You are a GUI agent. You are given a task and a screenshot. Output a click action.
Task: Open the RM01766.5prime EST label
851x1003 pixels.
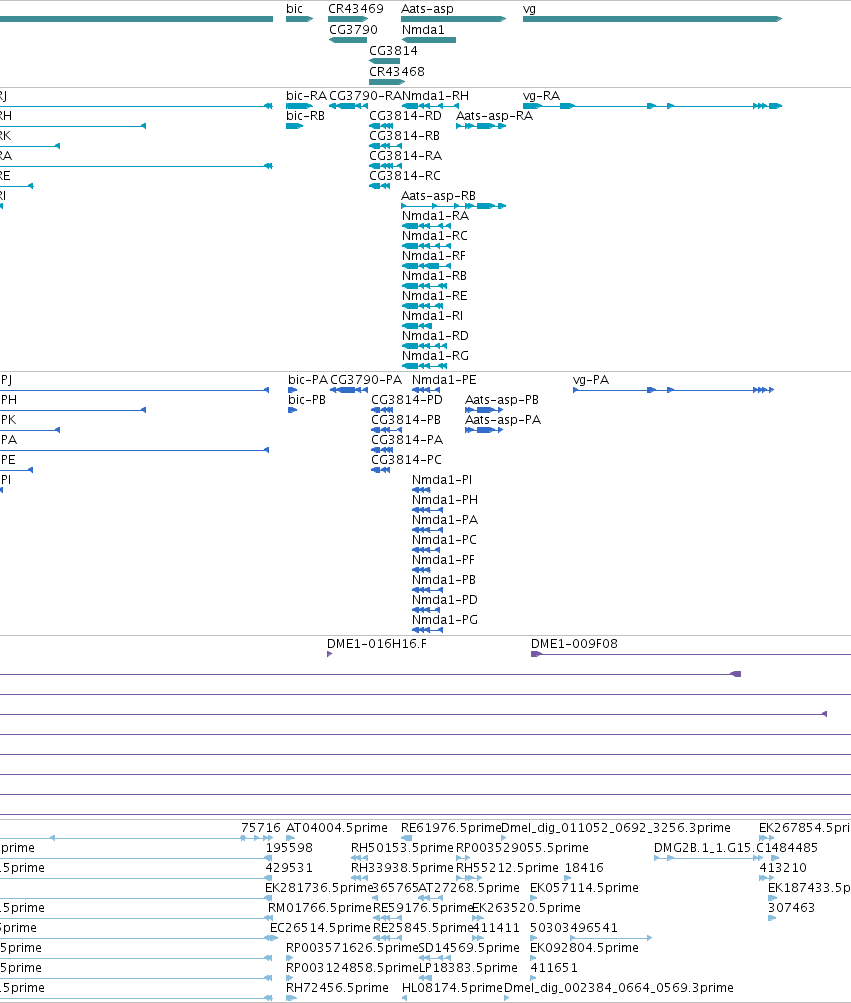pyautogui.click(x=319, y=908)
